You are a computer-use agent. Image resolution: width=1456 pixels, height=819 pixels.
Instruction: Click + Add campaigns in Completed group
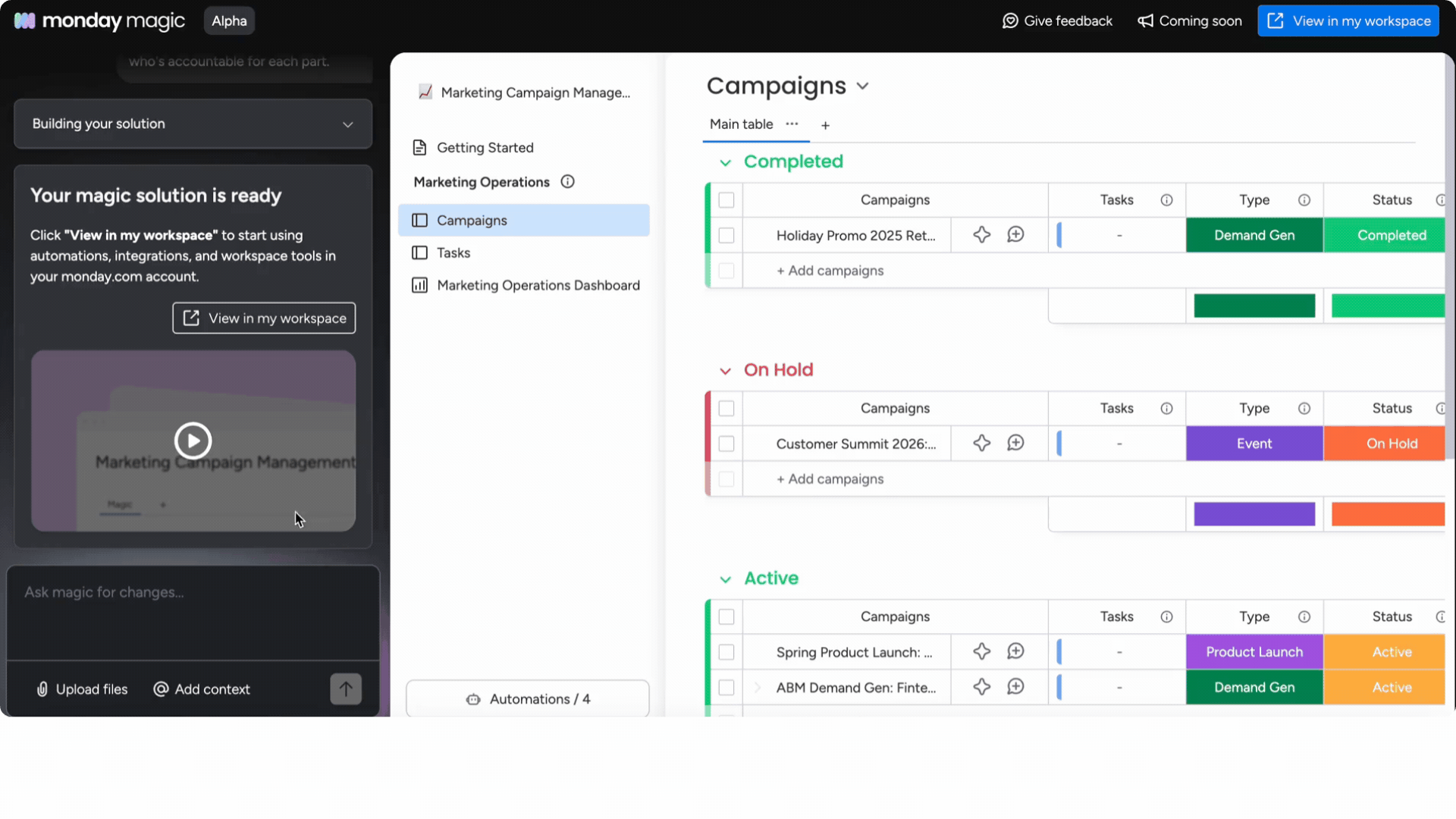[830, 271]
